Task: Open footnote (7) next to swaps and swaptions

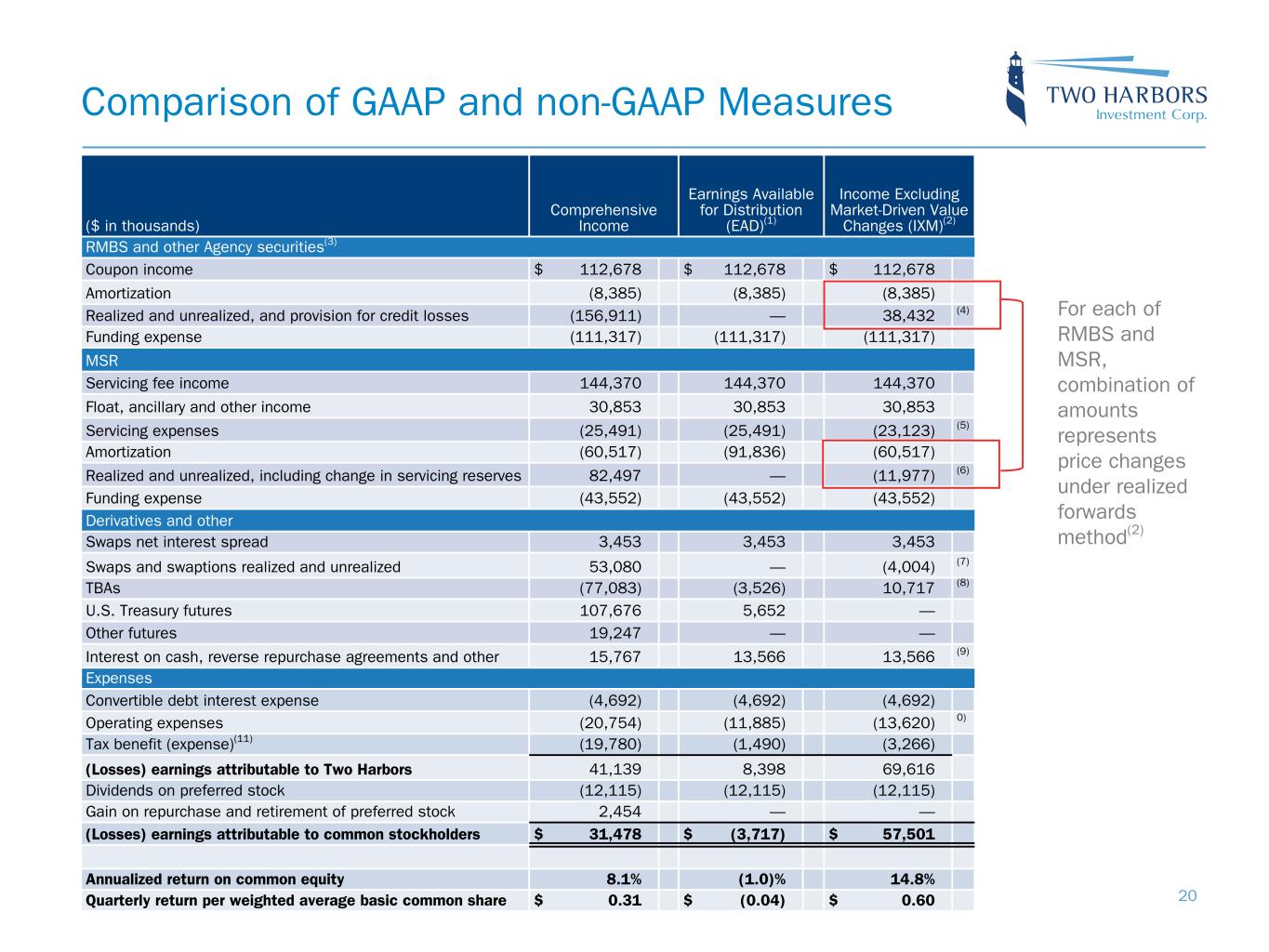Action: tap(963, 562)
